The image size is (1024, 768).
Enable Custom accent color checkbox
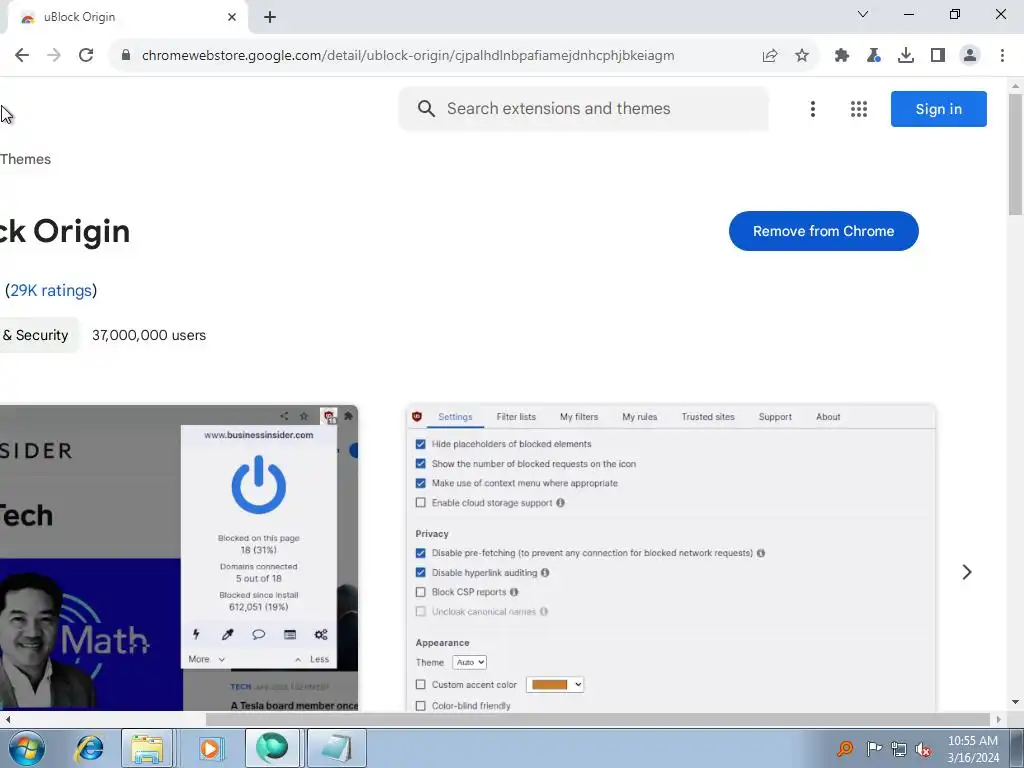421,684
